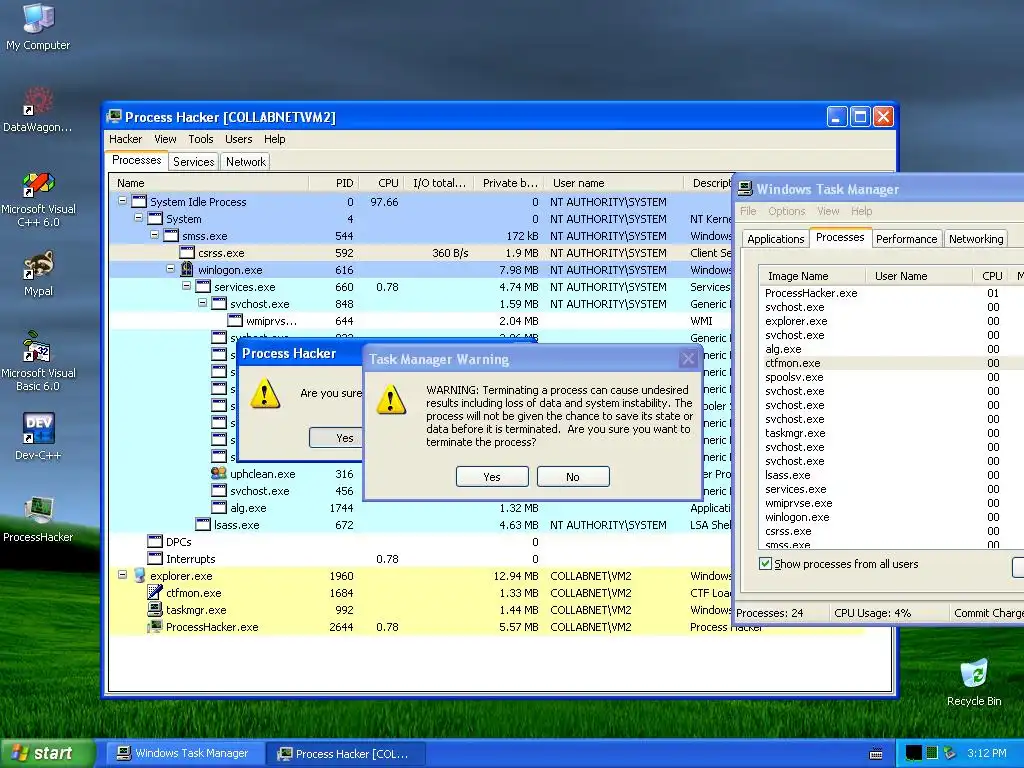Collapse the svchost.exe 848 tree node
The image size is (1024, 768).
(202, 303)
